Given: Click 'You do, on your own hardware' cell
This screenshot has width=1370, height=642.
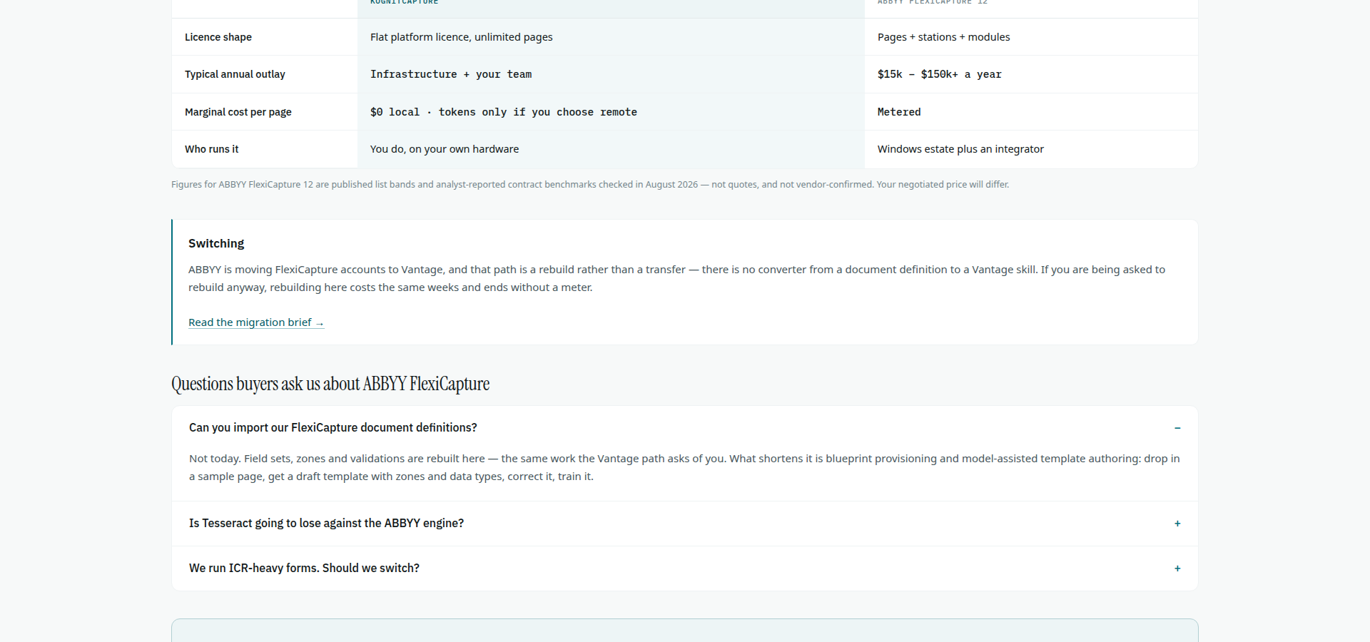Looking at the screenshot, I should [x=611, y=149].
